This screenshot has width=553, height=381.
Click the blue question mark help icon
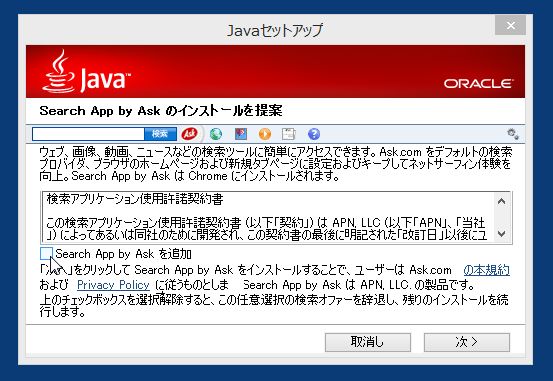click(x=314, y=134)
